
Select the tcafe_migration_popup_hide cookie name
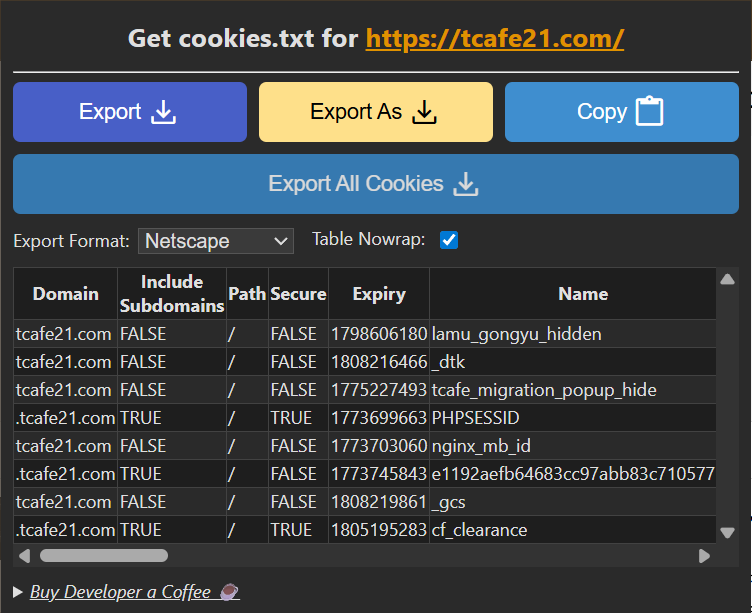[544, 390]
